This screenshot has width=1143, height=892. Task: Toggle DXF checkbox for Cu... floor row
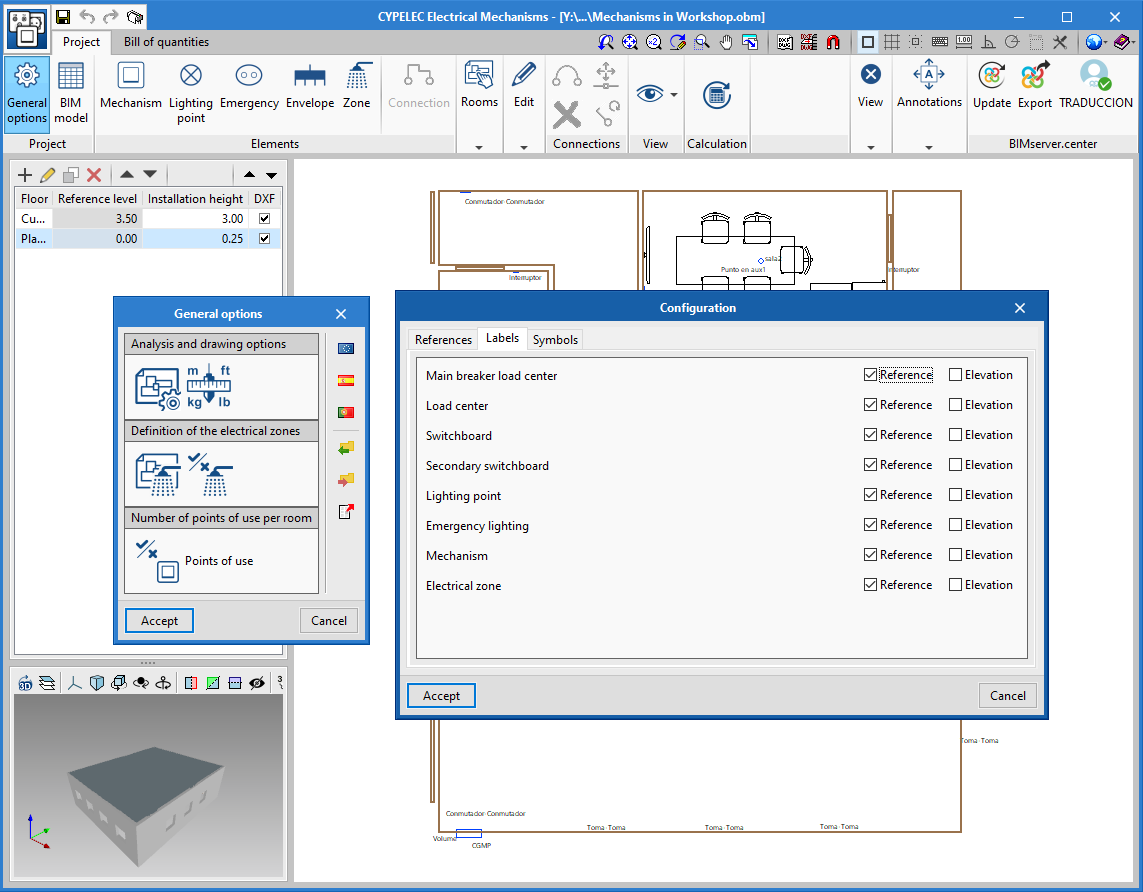[x=265, y=218]
